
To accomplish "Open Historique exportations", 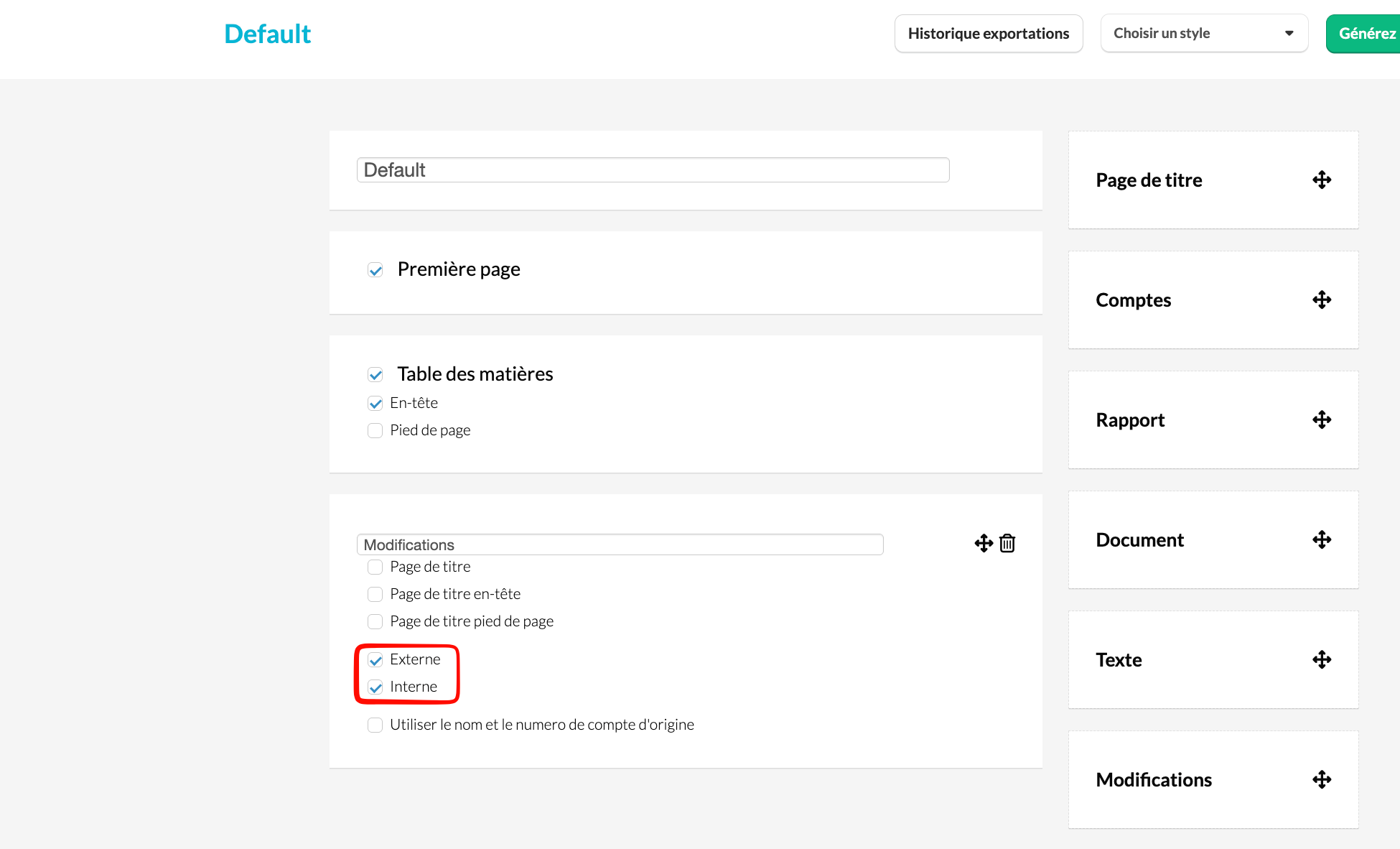I will pos(988,34).
